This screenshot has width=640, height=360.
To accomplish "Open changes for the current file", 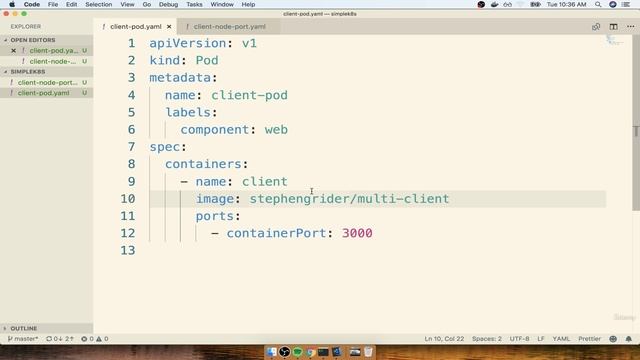I will pos(596,27).
